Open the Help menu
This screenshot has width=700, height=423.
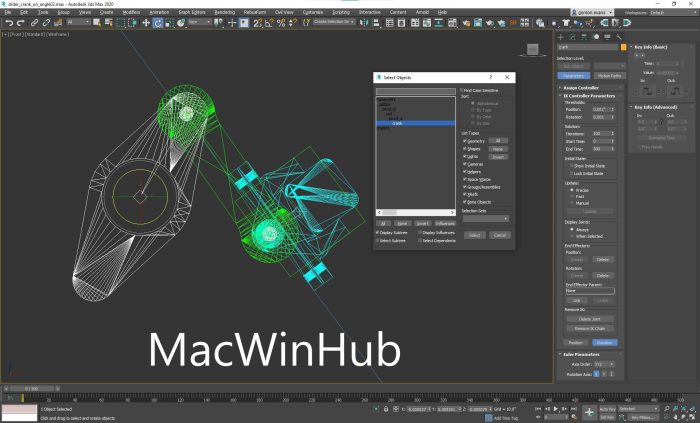[442, 12]
